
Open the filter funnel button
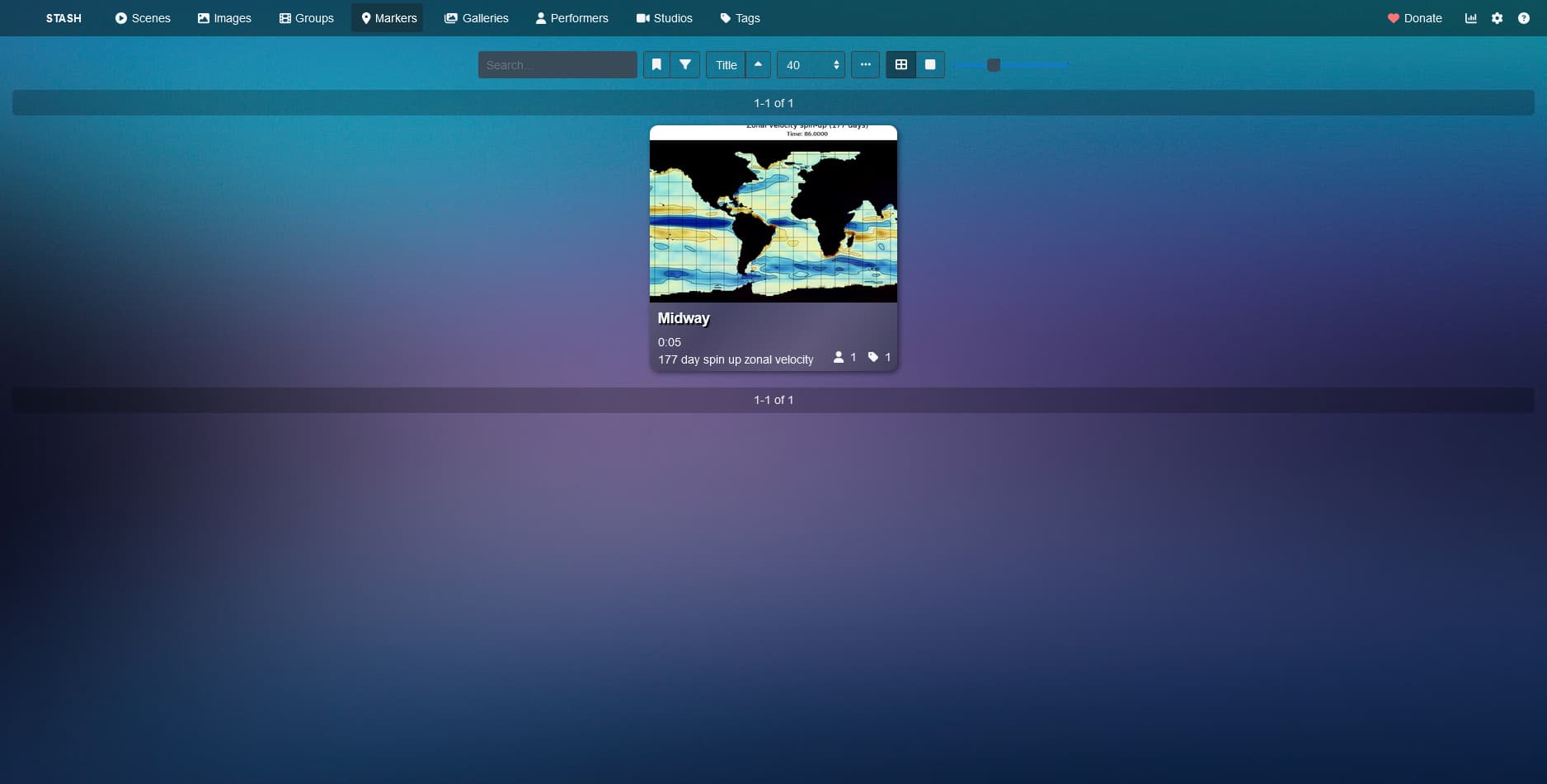[x=685, y=65]
